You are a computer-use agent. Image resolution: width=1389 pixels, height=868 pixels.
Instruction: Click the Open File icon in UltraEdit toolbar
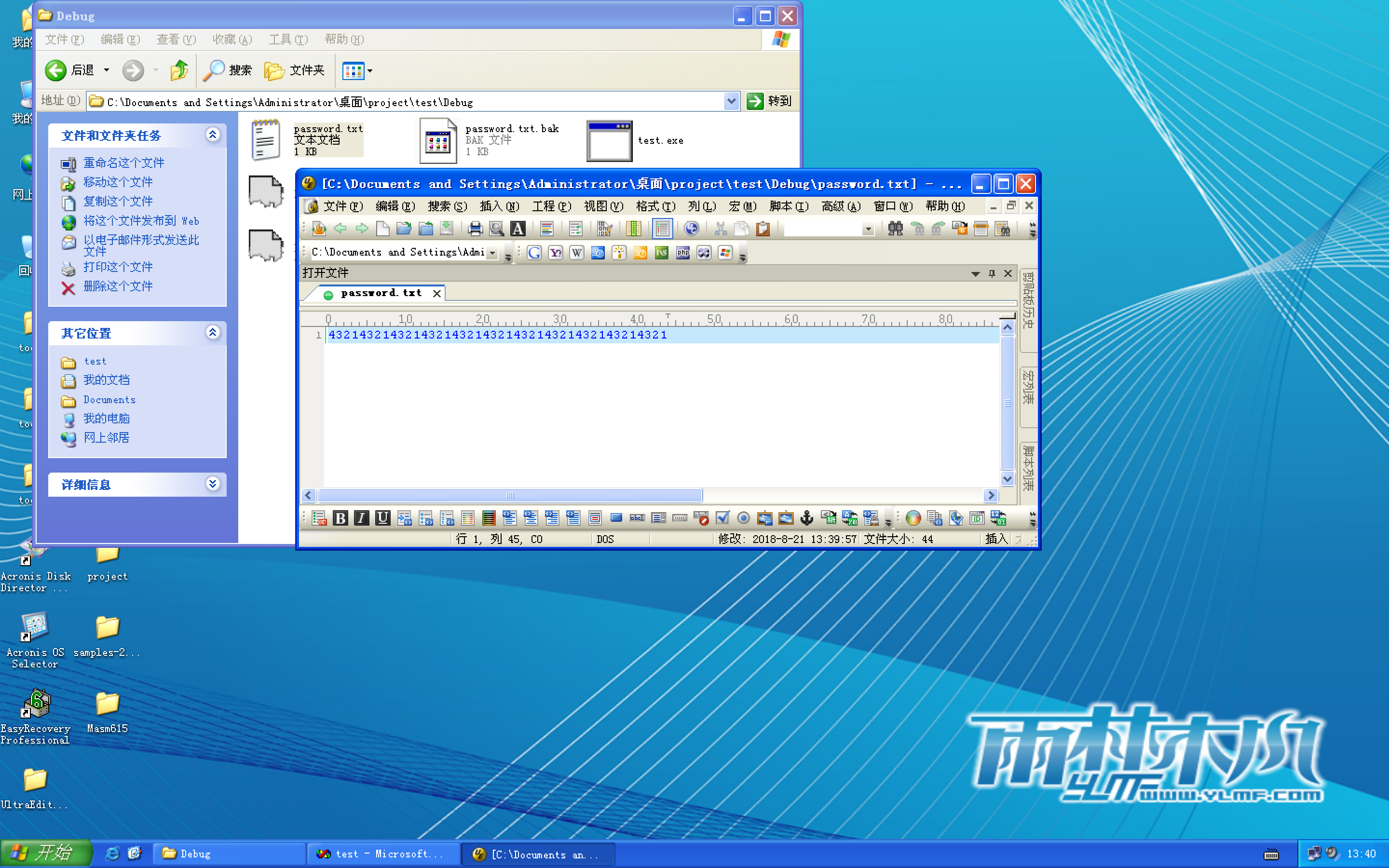pos(404,229)
